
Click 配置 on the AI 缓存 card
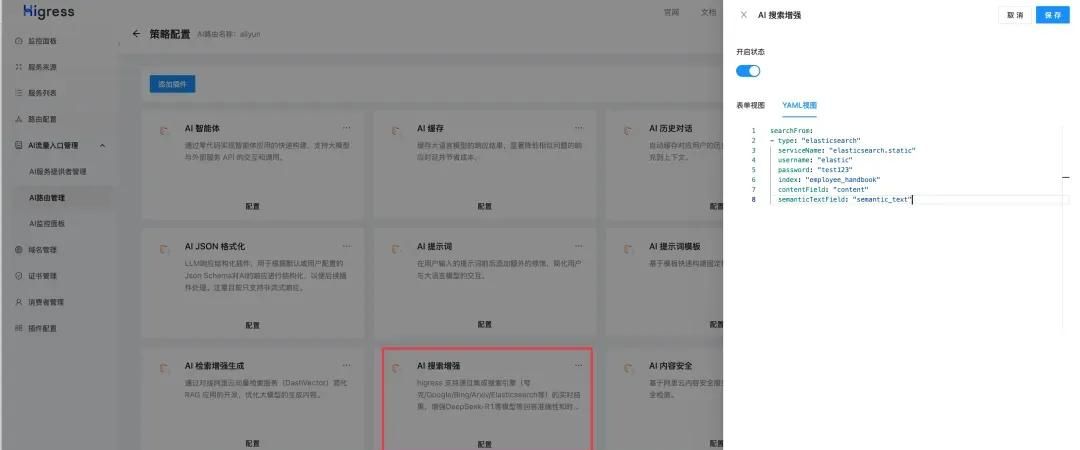485,206
